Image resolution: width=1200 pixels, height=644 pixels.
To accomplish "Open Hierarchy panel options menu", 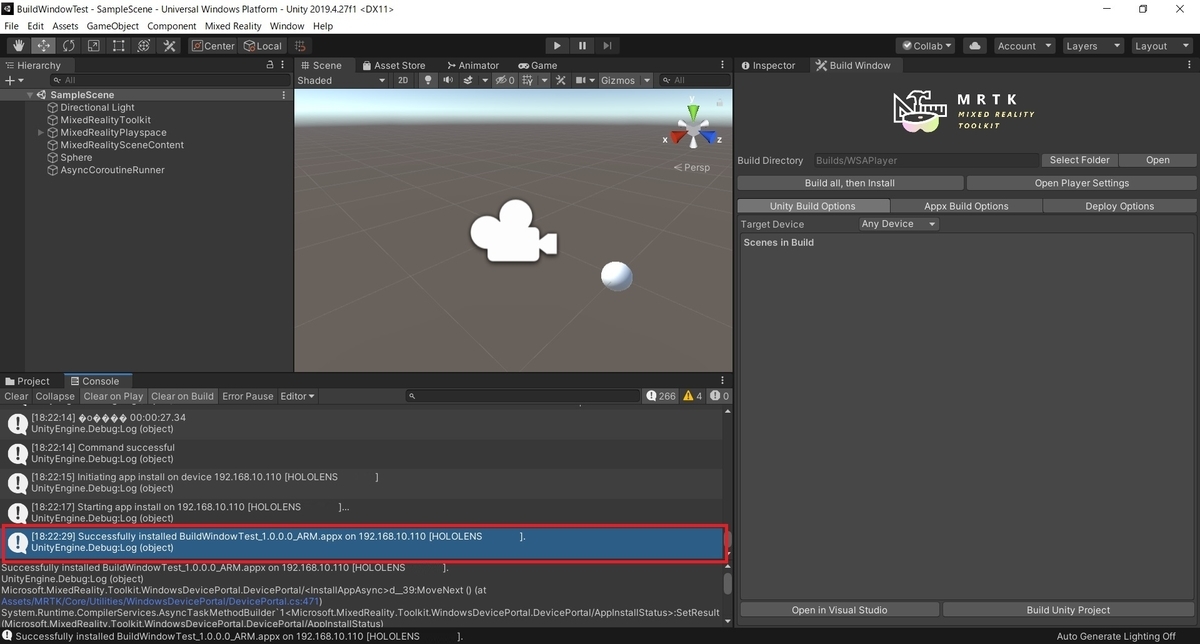I will [x=284, y=65].
